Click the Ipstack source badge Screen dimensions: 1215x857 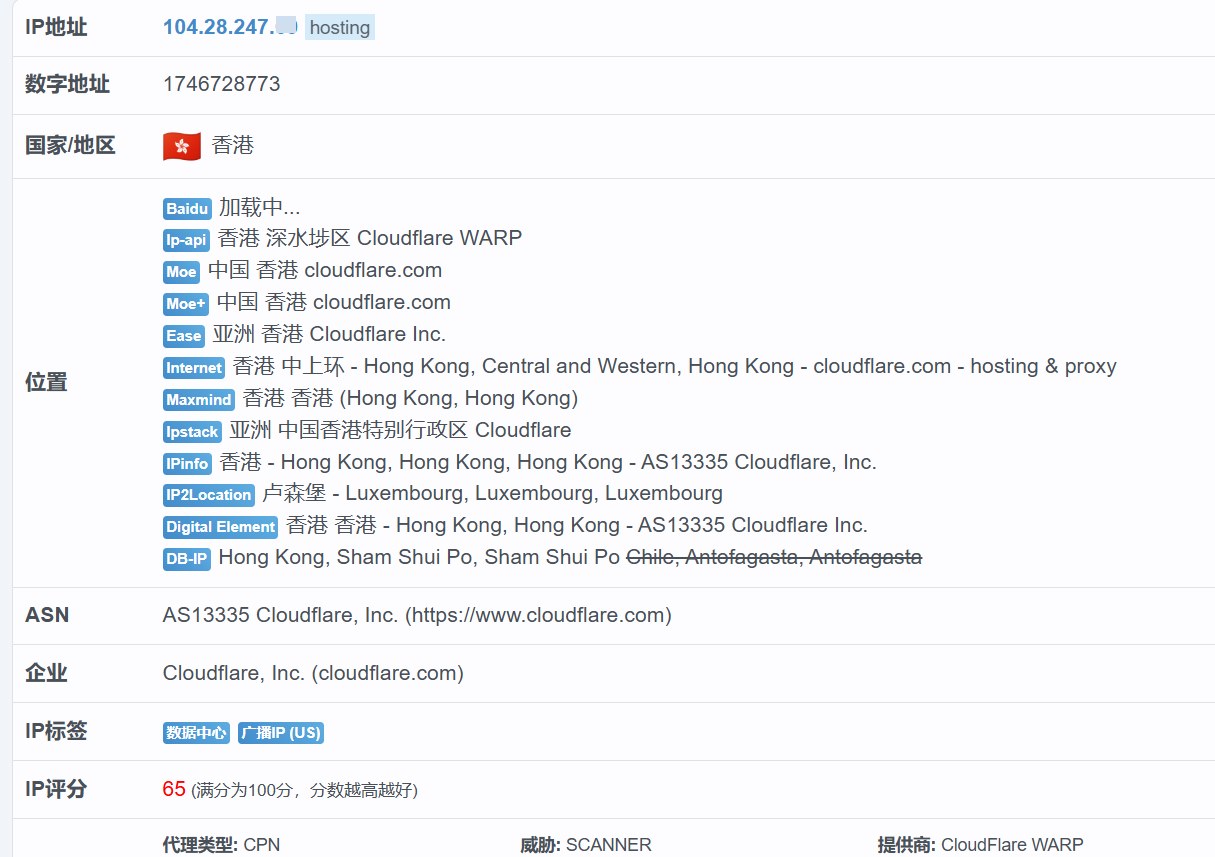pyautogui.click(x=192, y=432)
